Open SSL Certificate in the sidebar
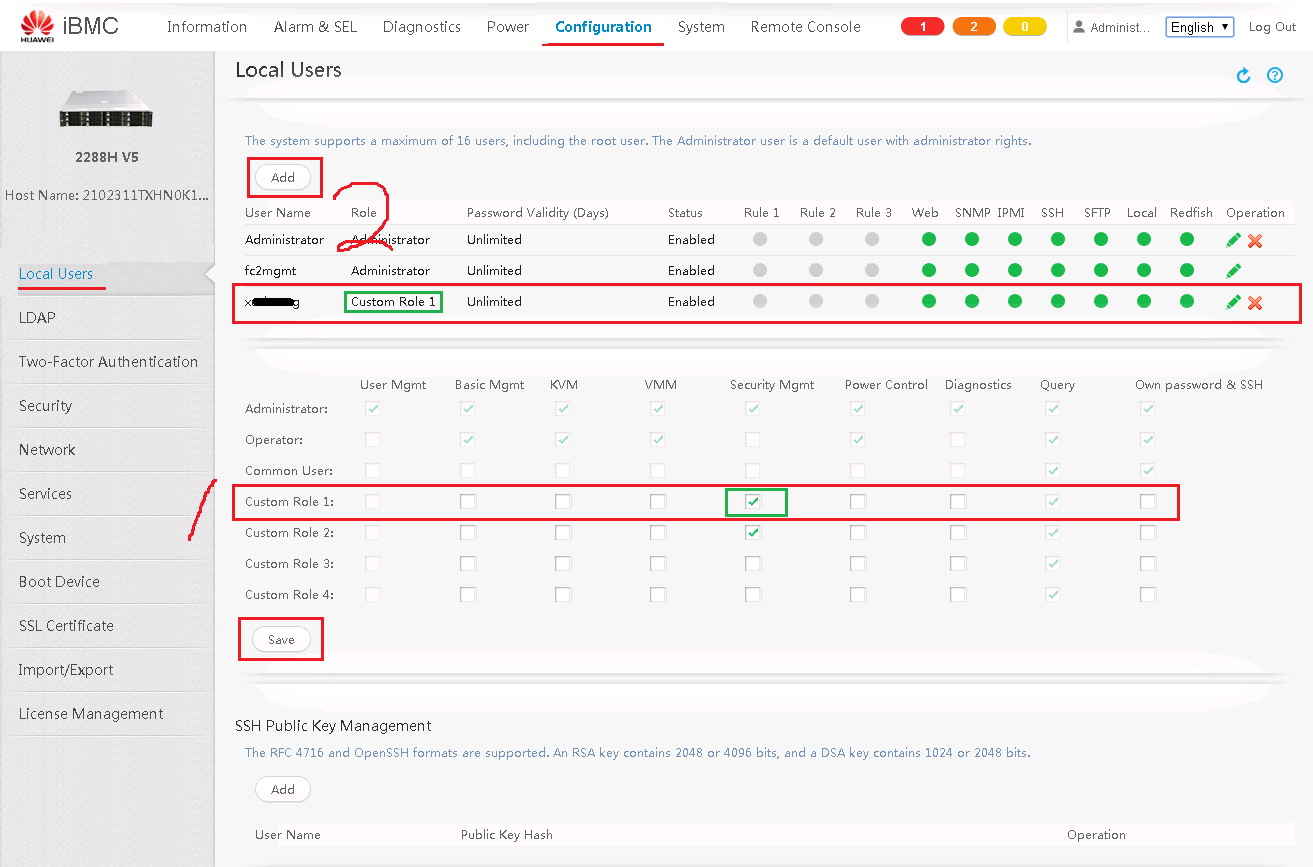The width and height of the screenshot is (1313, 867). 66,626
